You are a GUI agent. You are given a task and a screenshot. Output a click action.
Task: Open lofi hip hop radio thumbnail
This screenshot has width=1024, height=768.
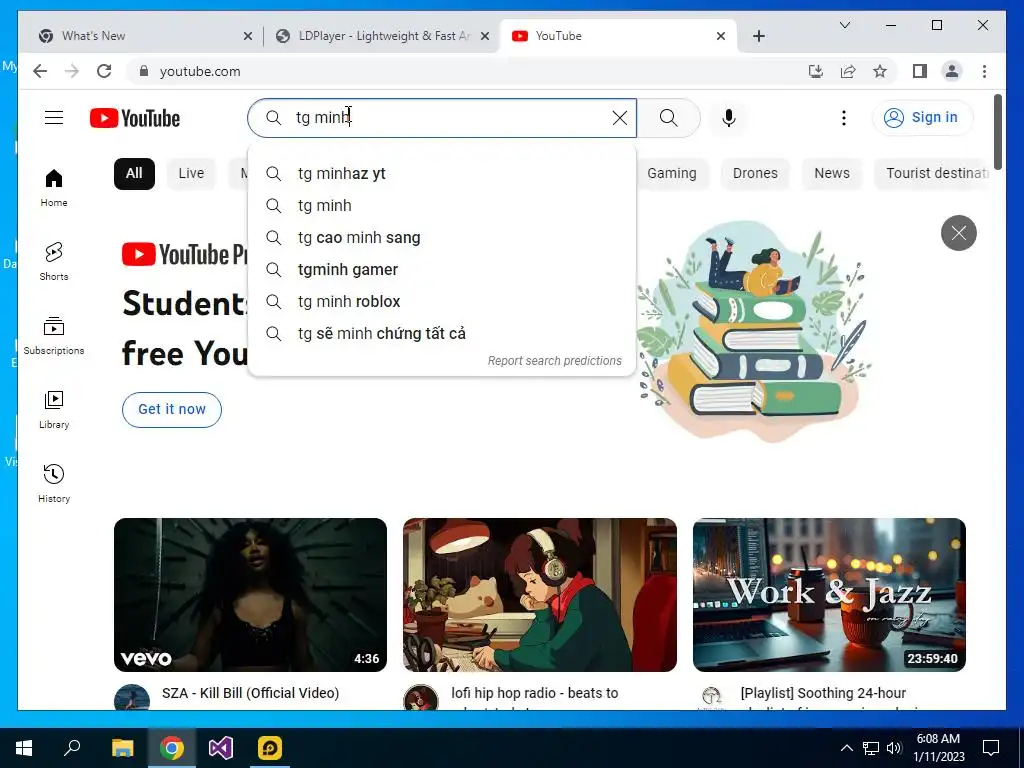point(539,595)
